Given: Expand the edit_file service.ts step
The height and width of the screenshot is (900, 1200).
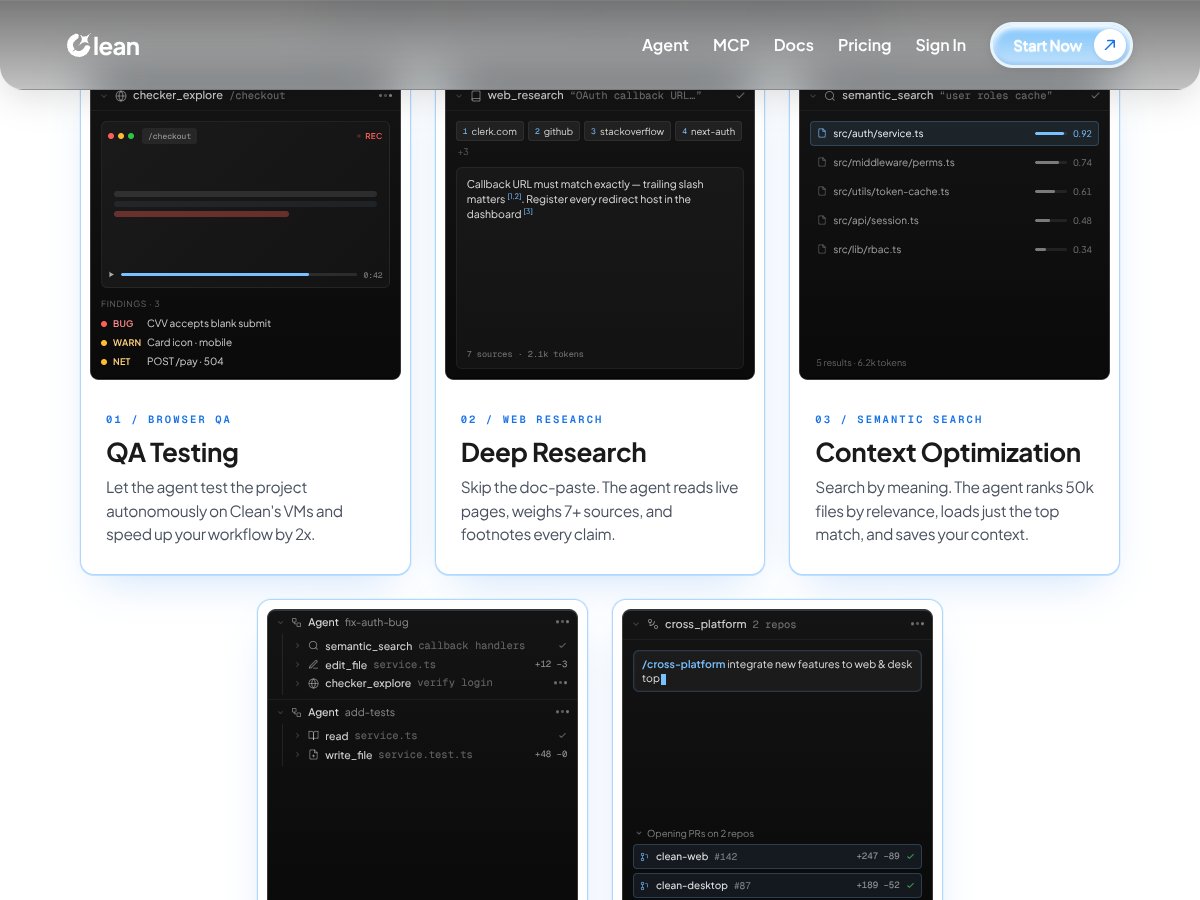Looking at the screenshot, I should pos(297,665).
